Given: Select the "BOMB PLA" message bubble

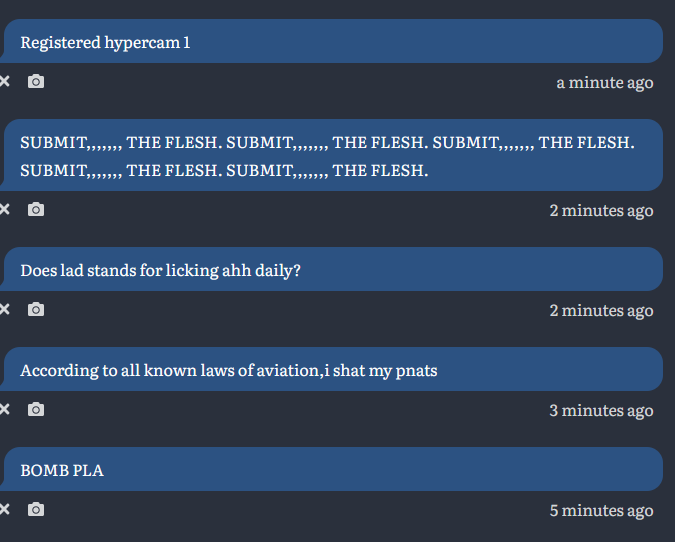Looking at the screenshot, I should (x=332, y=470).
